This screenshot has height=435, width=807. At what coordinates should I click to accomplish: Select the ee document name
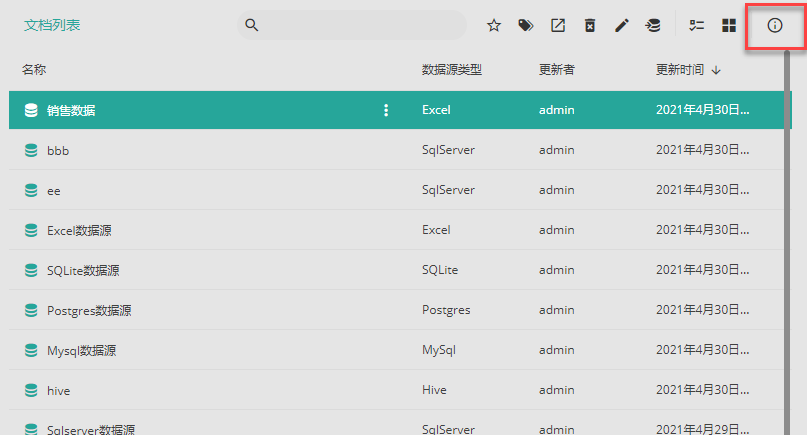click(54, 191)
